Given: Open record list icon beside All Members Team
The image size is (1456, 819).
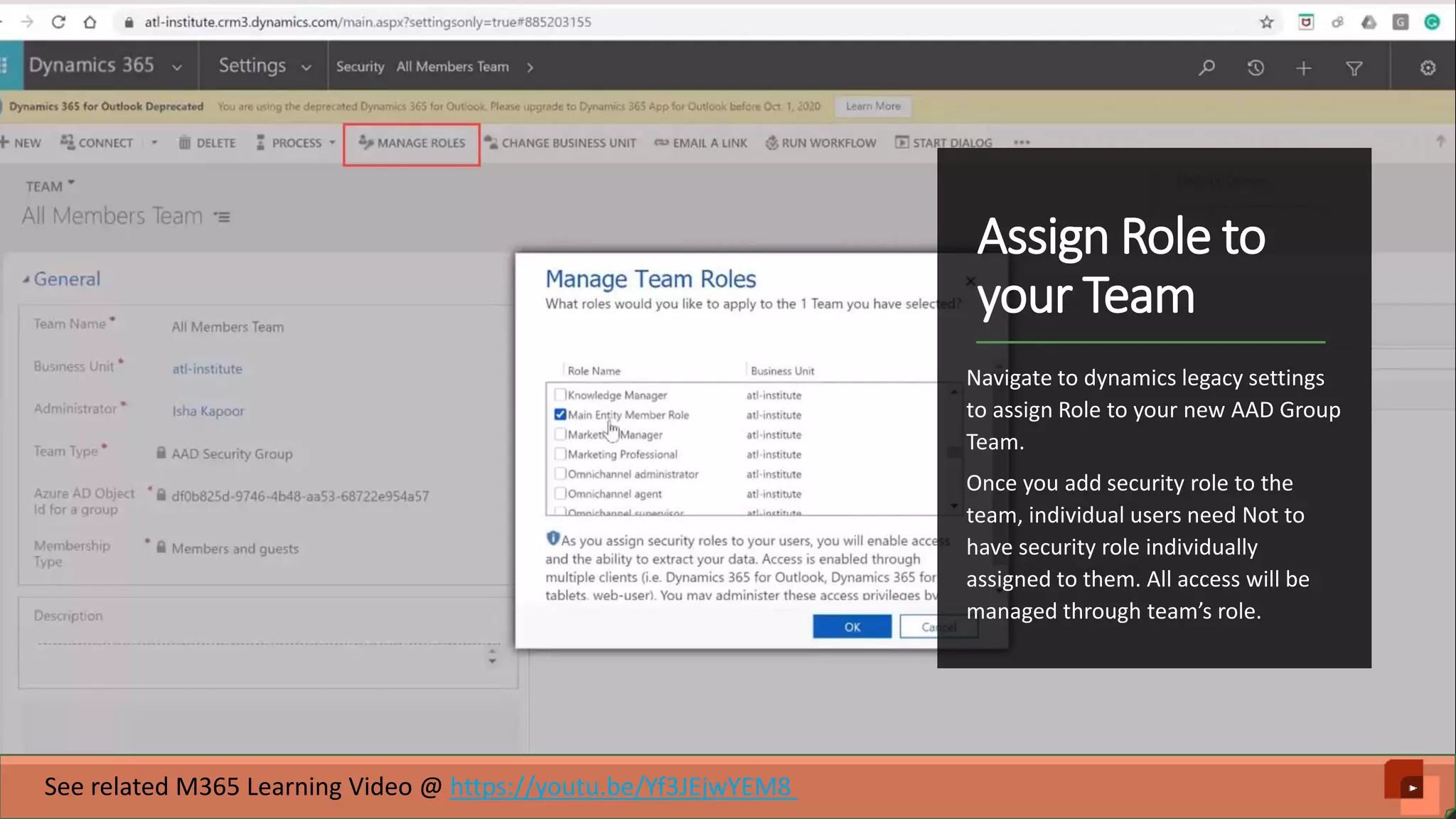Looking at the screenshot, I should point(223,217).
